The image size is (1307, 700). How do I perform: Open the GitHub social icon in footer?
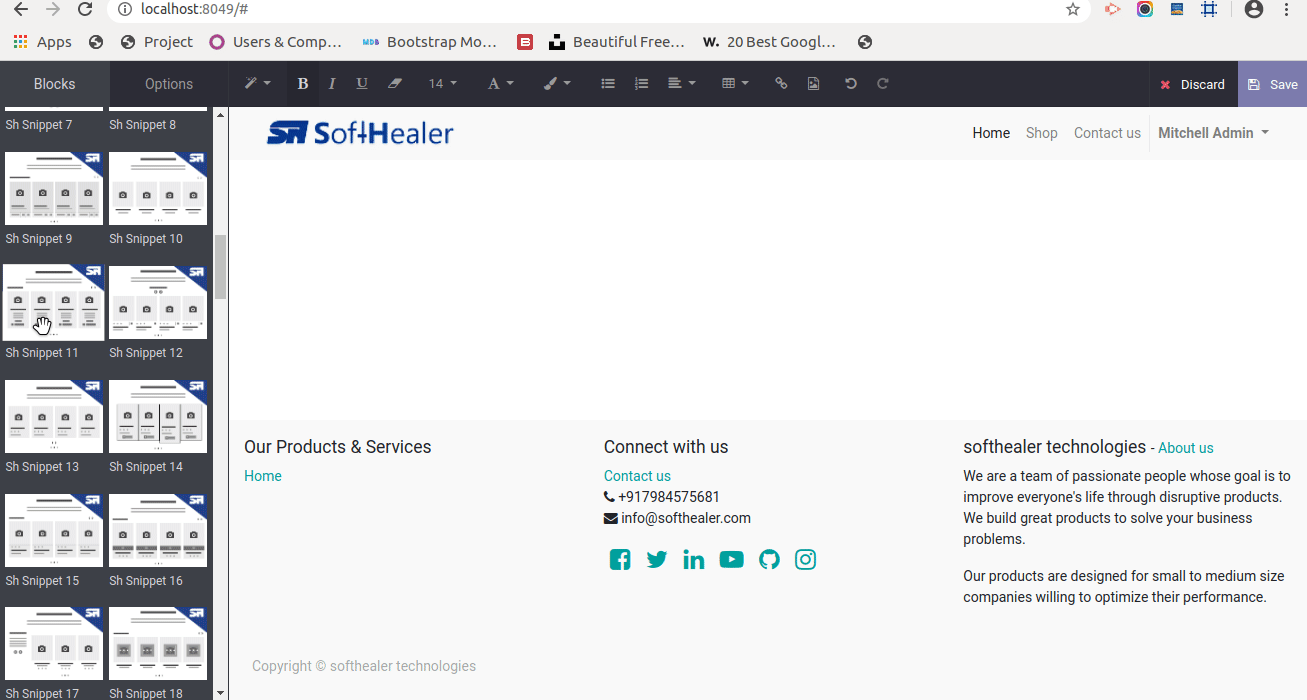(769, 560)
